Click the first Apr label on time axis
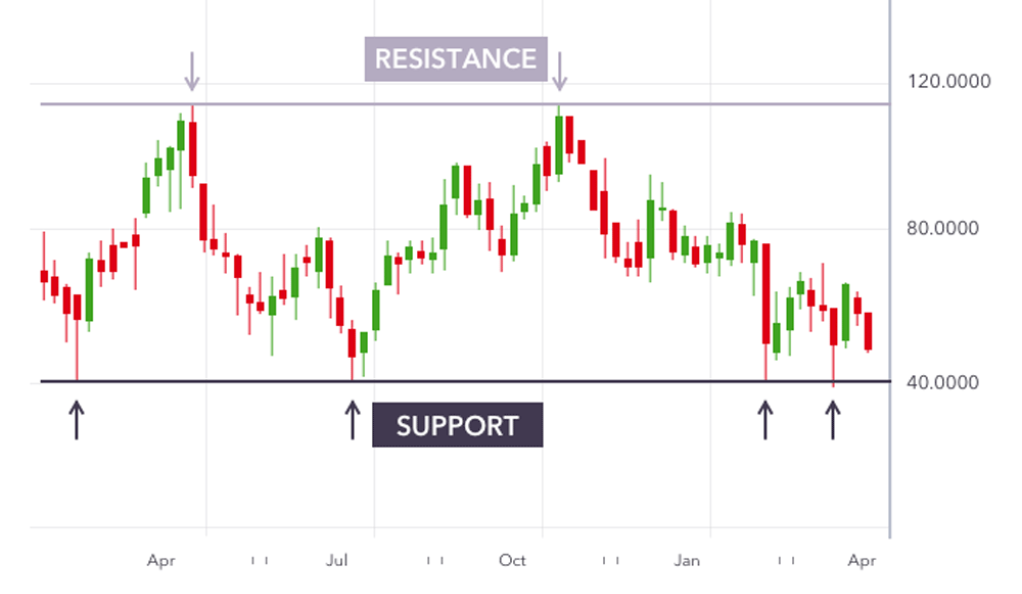Screen dimensions: 1022x594 click(x=161, y=561)
